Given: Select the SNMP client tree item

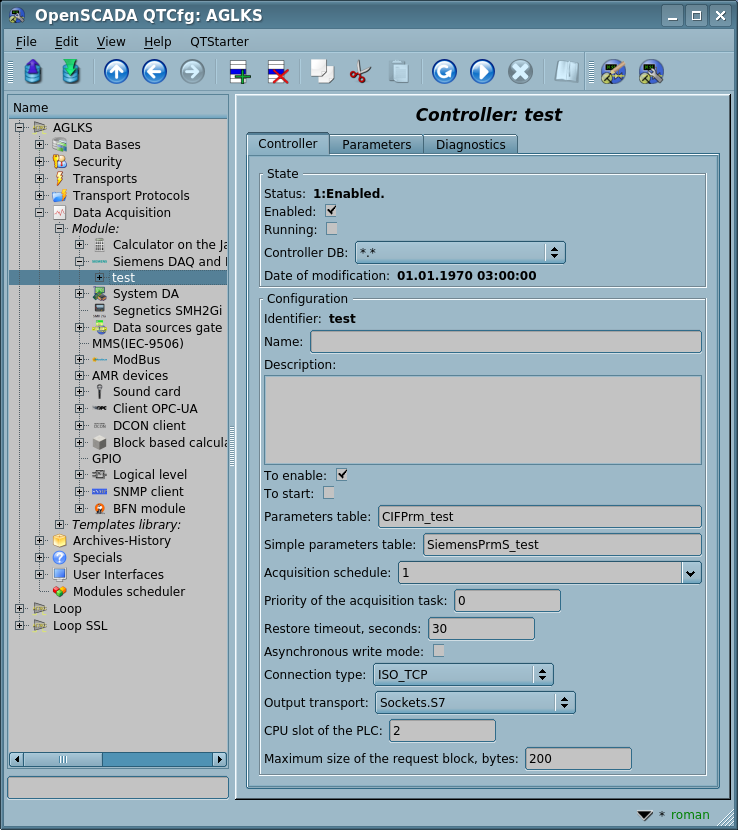Looking at the screenshot, I should click(148, 491).
